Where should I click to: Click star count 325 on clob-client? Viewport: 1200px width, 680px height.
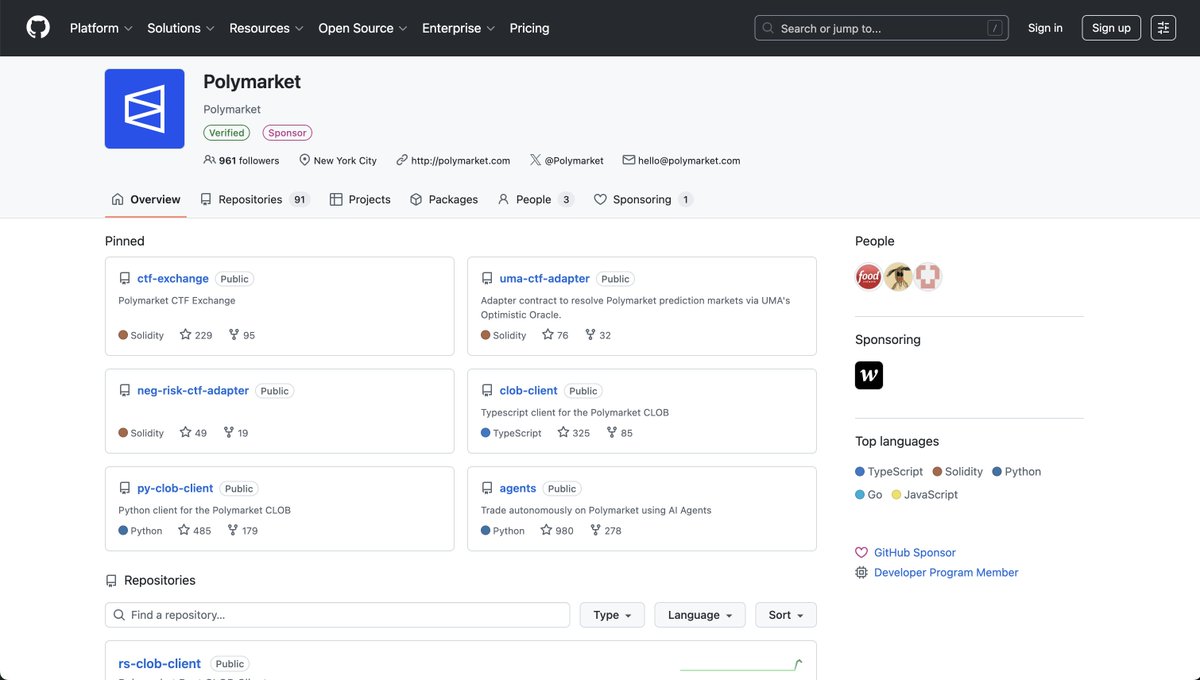click(574, 433)
